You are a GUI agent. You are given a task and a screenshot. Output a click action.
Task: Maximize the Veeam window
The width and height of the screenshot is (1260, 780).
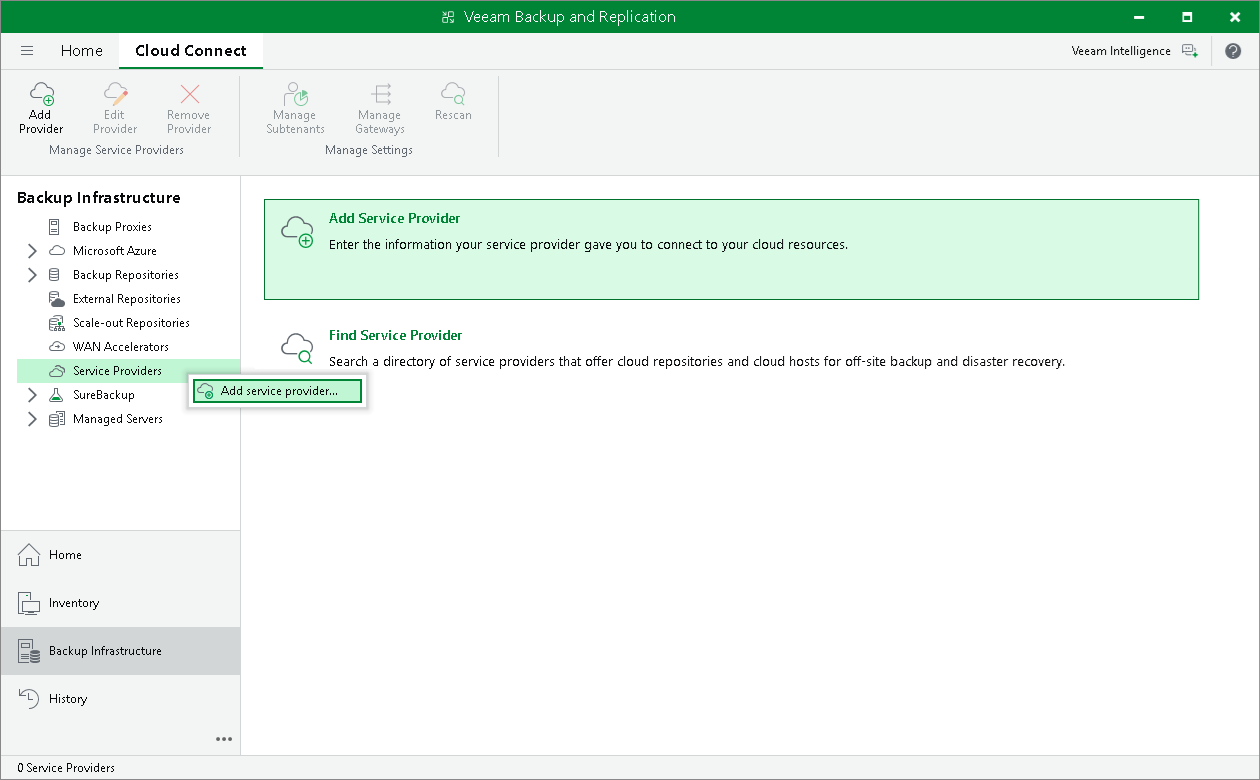pyautogui.click(x=1187, y=17)
